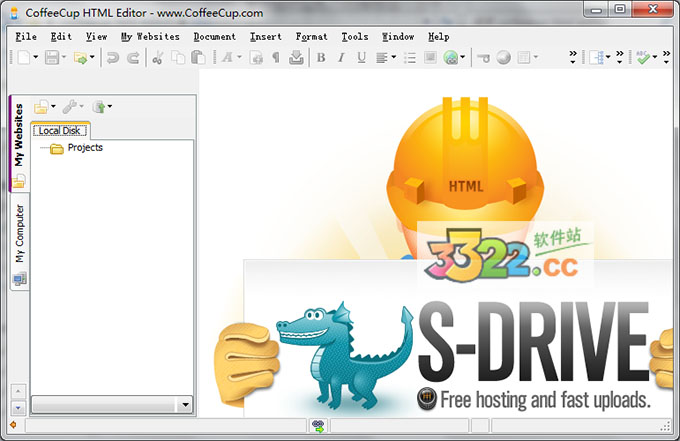Switch to the My Computer side tab
Screen dimensions: 680x441
tap(19, 234)
